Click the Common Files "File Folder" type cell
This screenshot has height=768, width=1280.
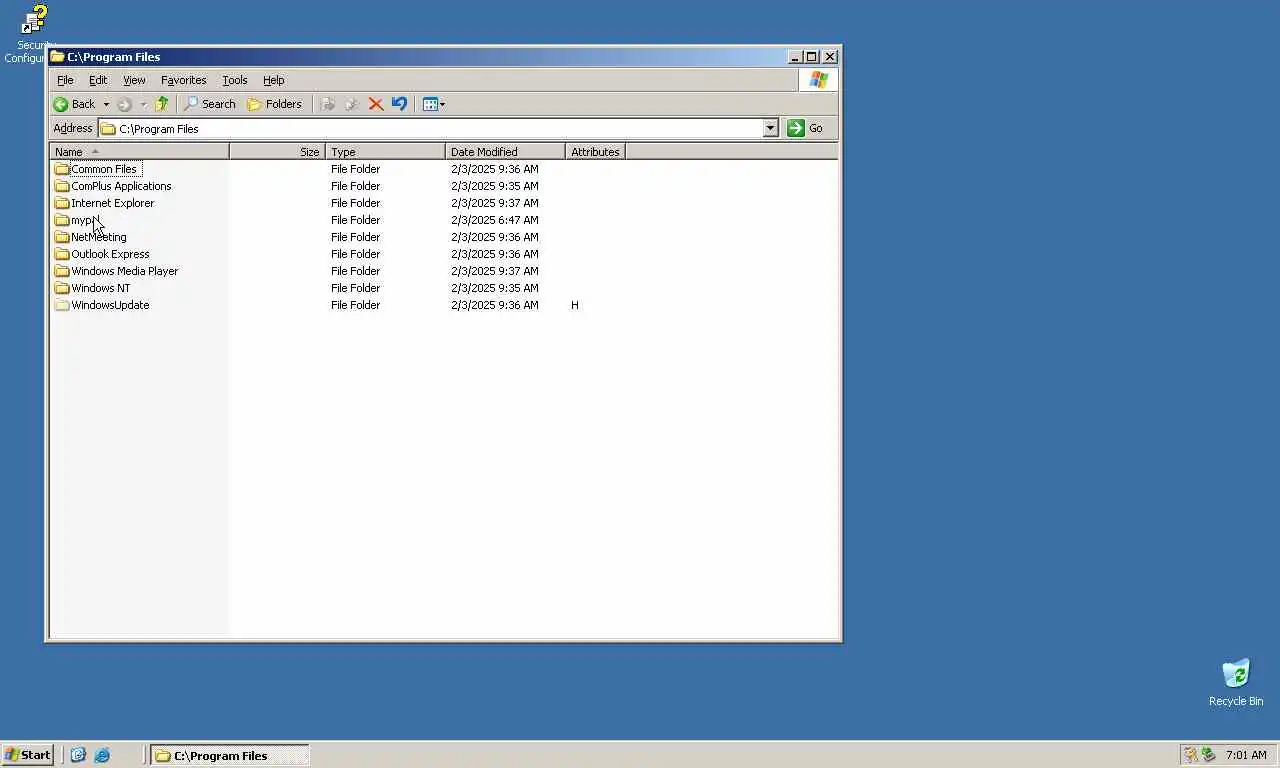click(x=355, y=169)
